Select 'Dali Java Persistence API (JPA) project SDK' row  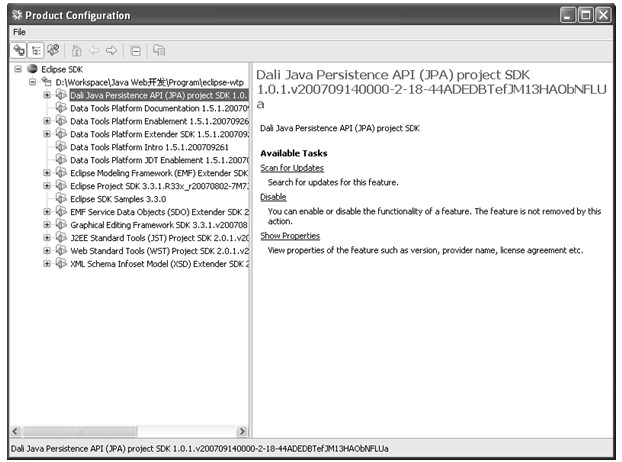(x=159, y=95)
